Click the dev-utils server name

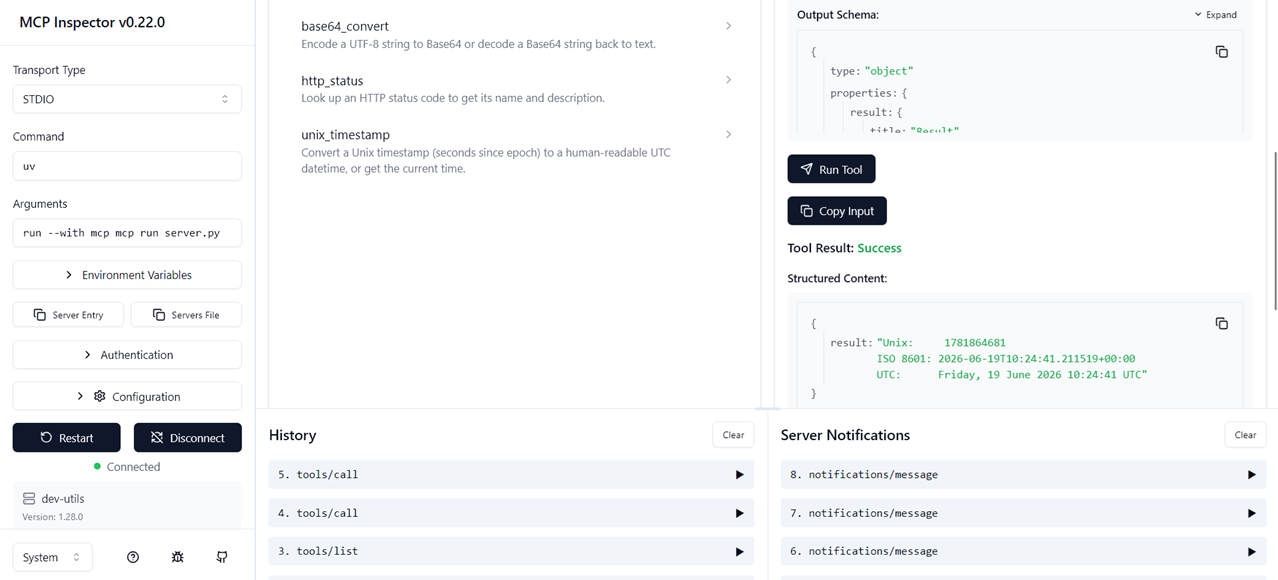pyautogui.click(x=62, y=498)
